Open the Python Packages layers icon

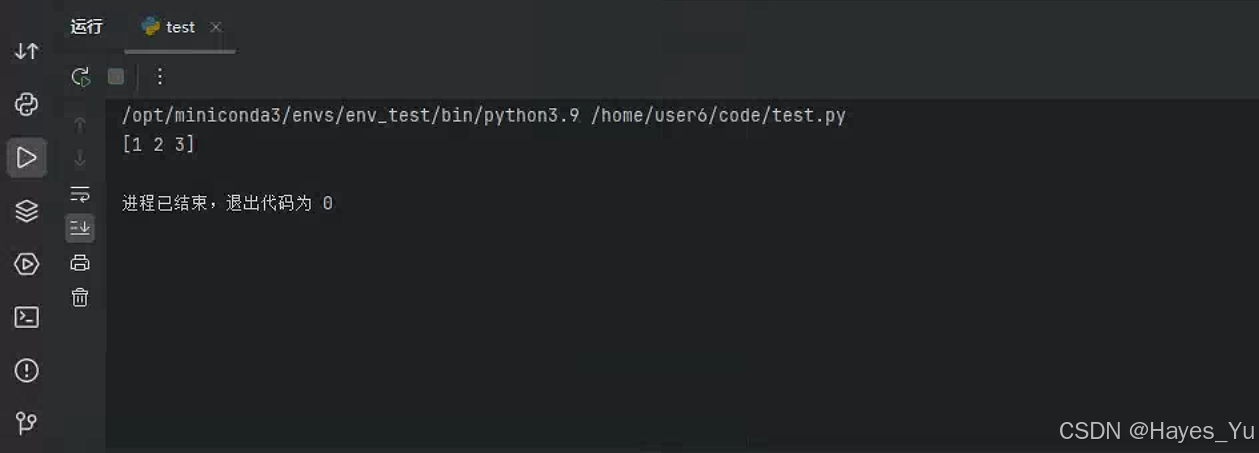pyautogui.click(x=27, y=211)
